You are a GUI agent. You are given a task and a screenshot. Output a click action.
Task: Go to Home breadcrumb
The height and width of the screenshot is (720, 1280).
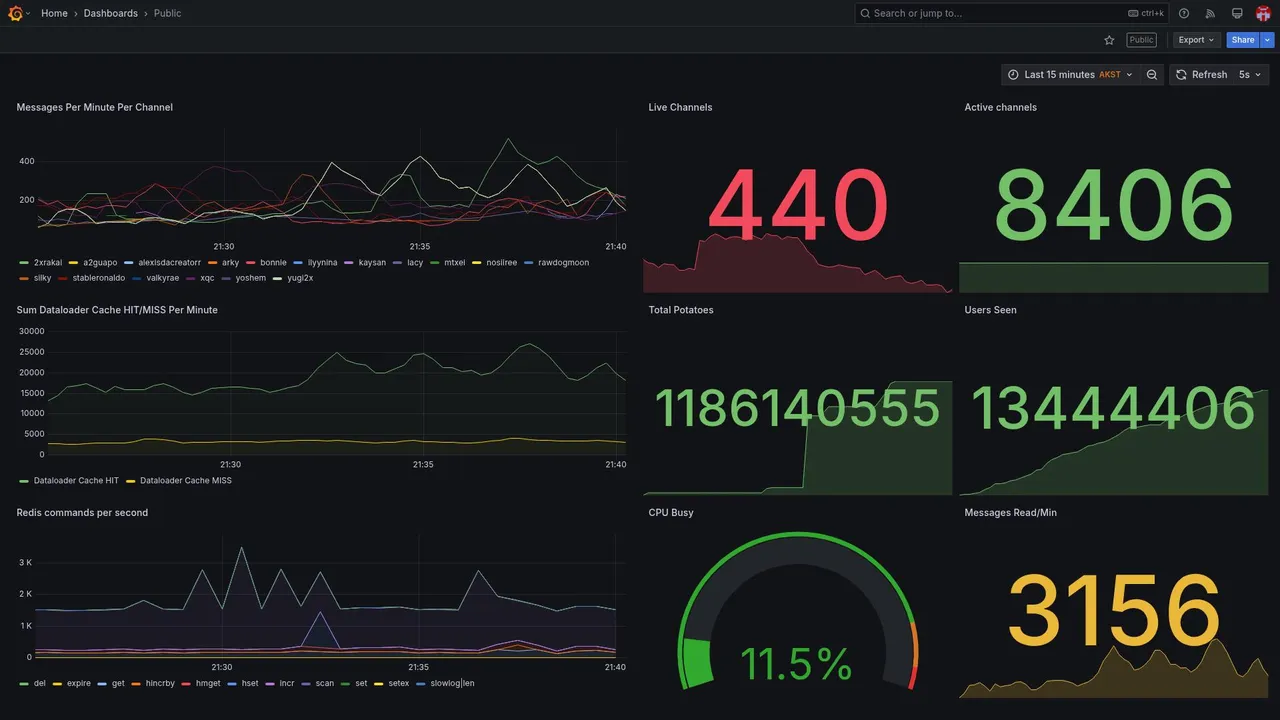54,13
